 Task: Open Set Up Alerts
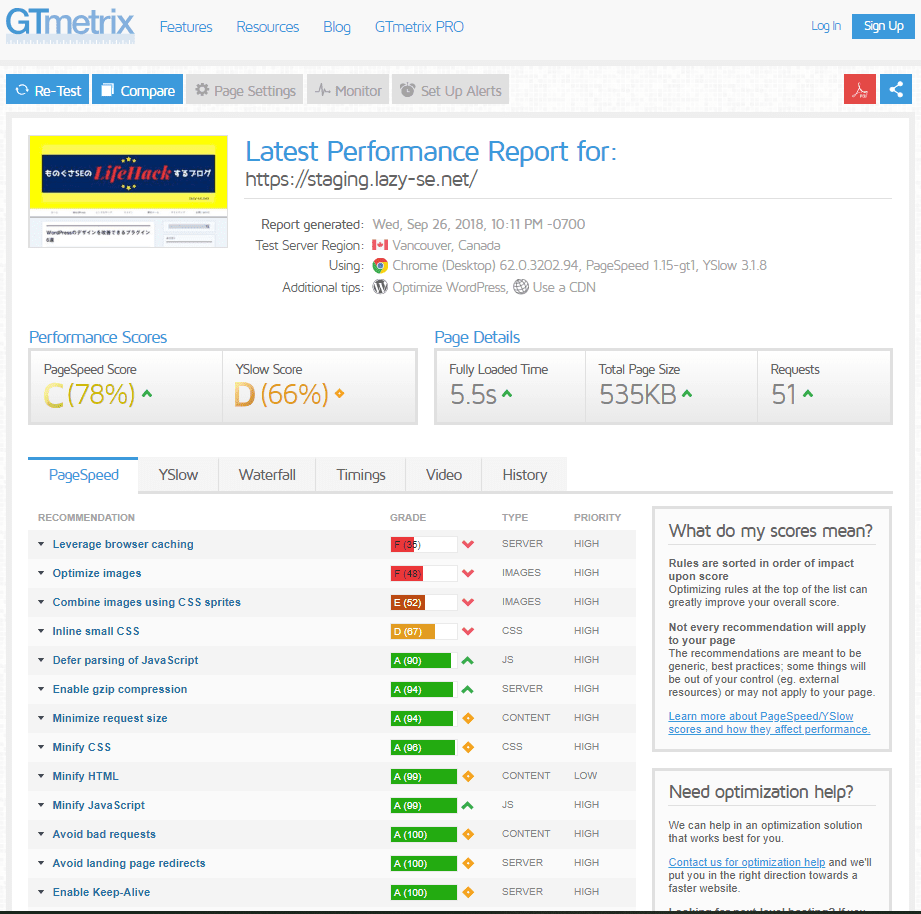[449, 89]
